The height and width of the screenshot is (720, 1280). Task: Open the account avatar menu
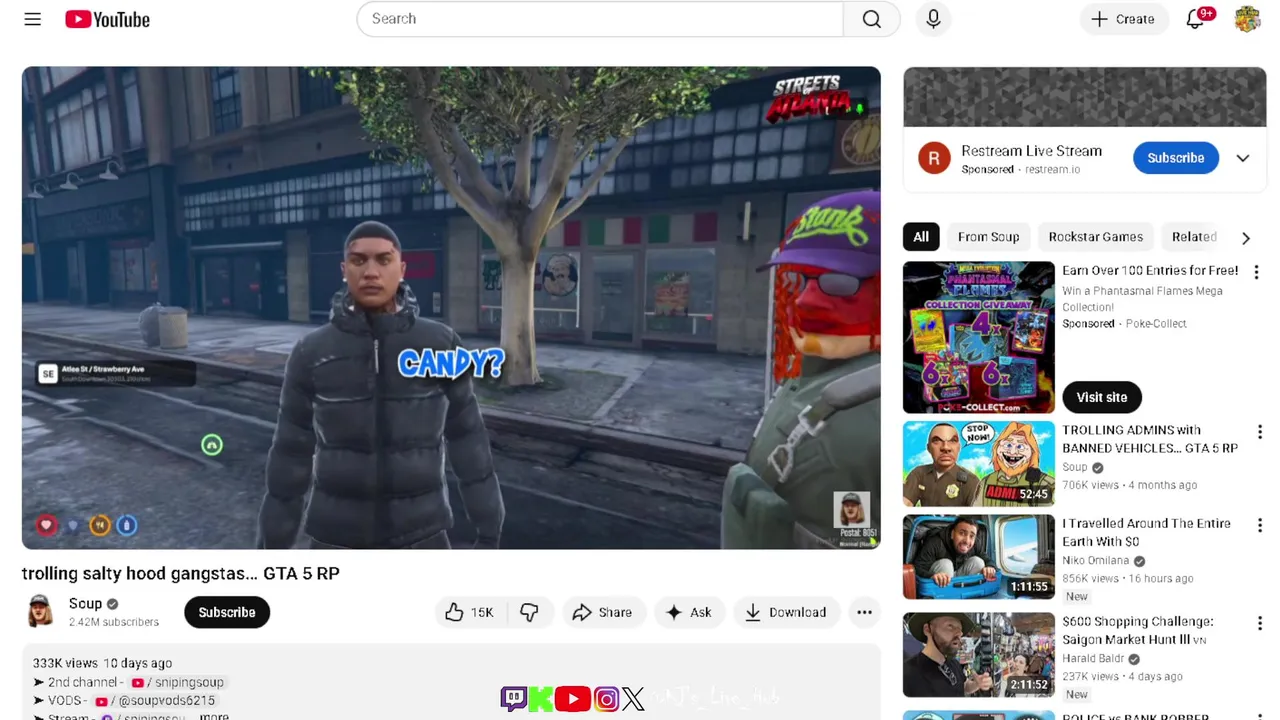pos(1247,19)
